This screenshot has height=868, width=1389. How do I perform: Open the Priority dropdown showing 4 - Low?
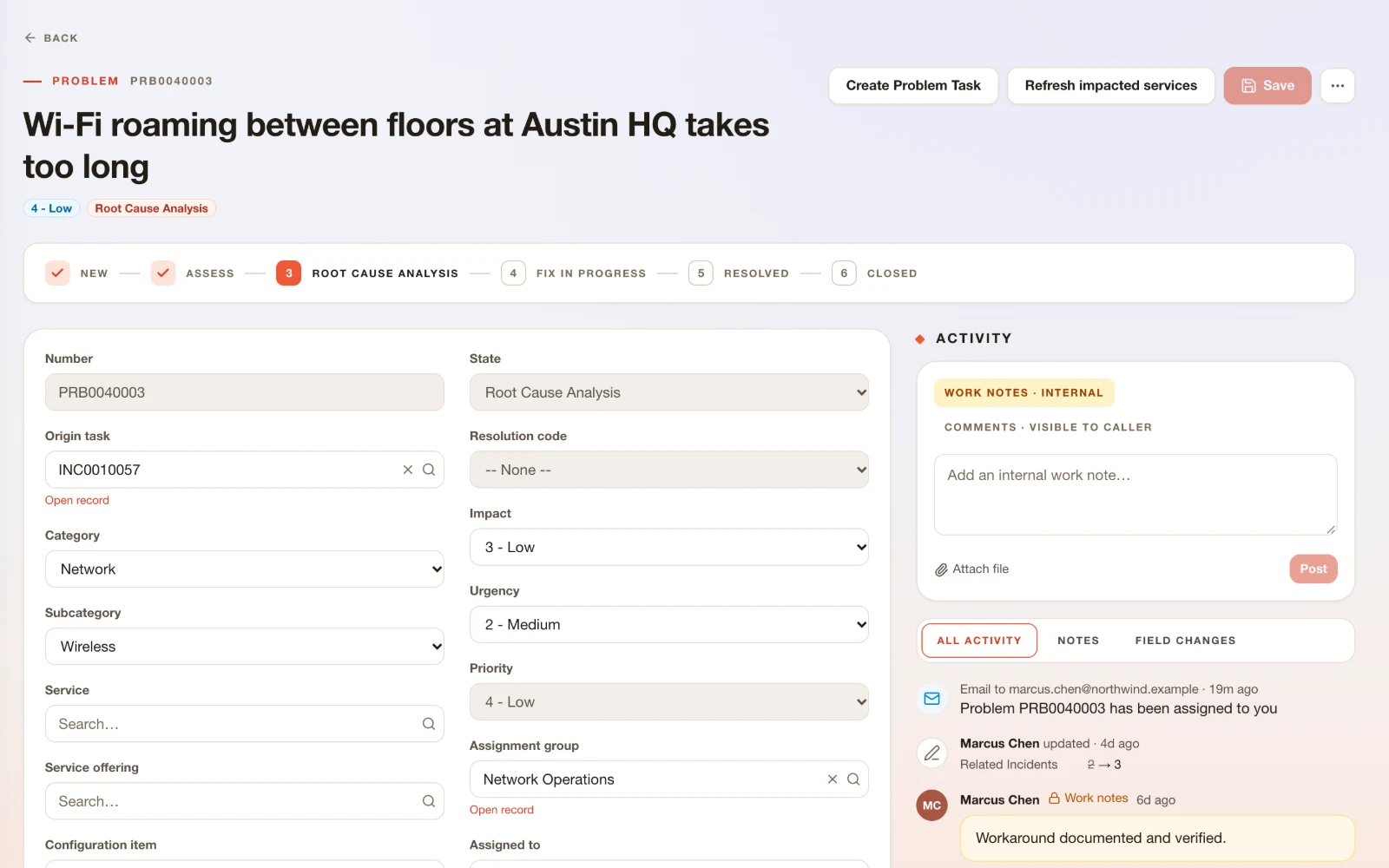pos(669,702)
